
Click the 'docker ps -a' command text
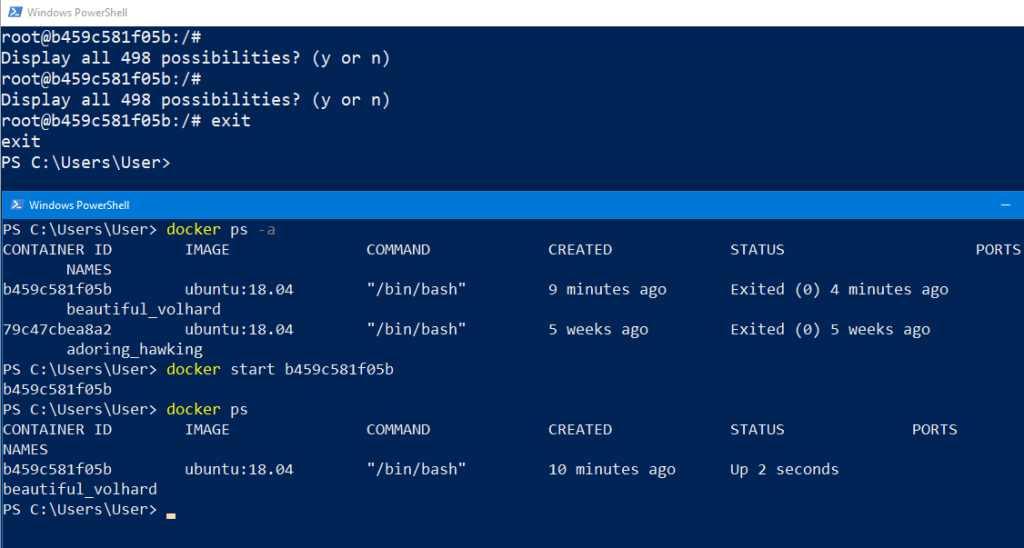click(220, 230)
